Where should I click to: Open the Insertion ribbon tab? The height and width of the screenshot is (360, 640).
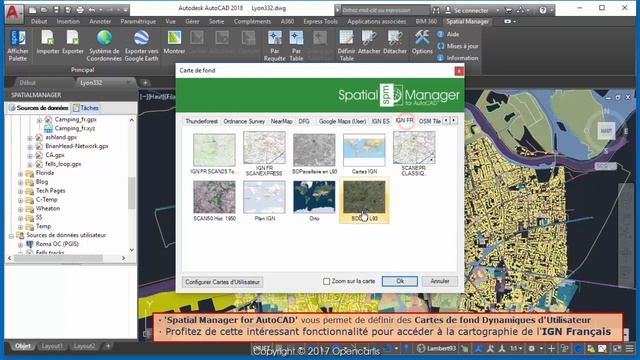click(x=68, y=21)
